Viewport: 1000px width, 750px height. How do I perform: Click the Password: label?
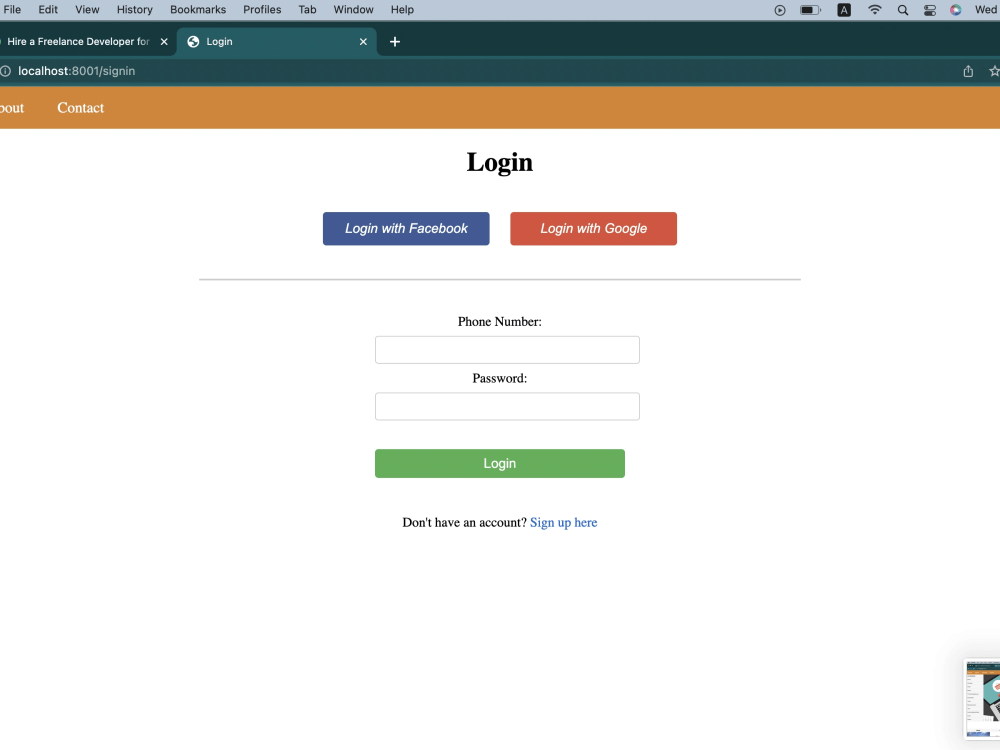point(499,378)
